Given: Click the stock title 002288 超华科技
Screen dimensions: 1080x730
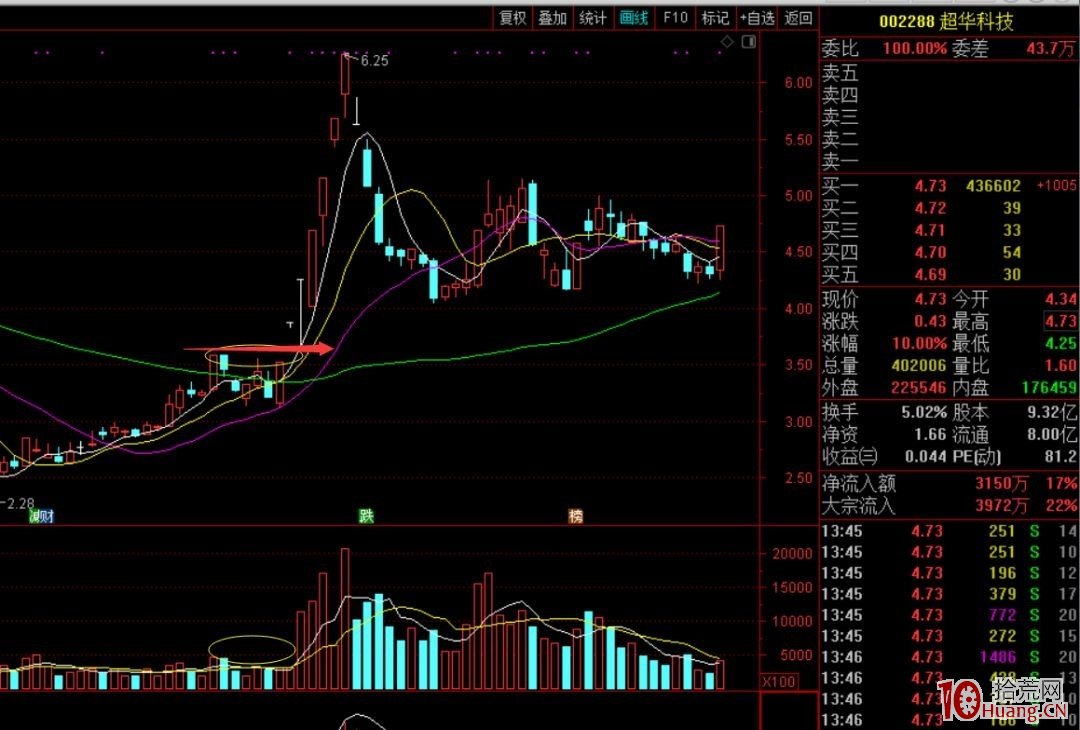Looking at the screenshot, I should [x=946, y=21].
